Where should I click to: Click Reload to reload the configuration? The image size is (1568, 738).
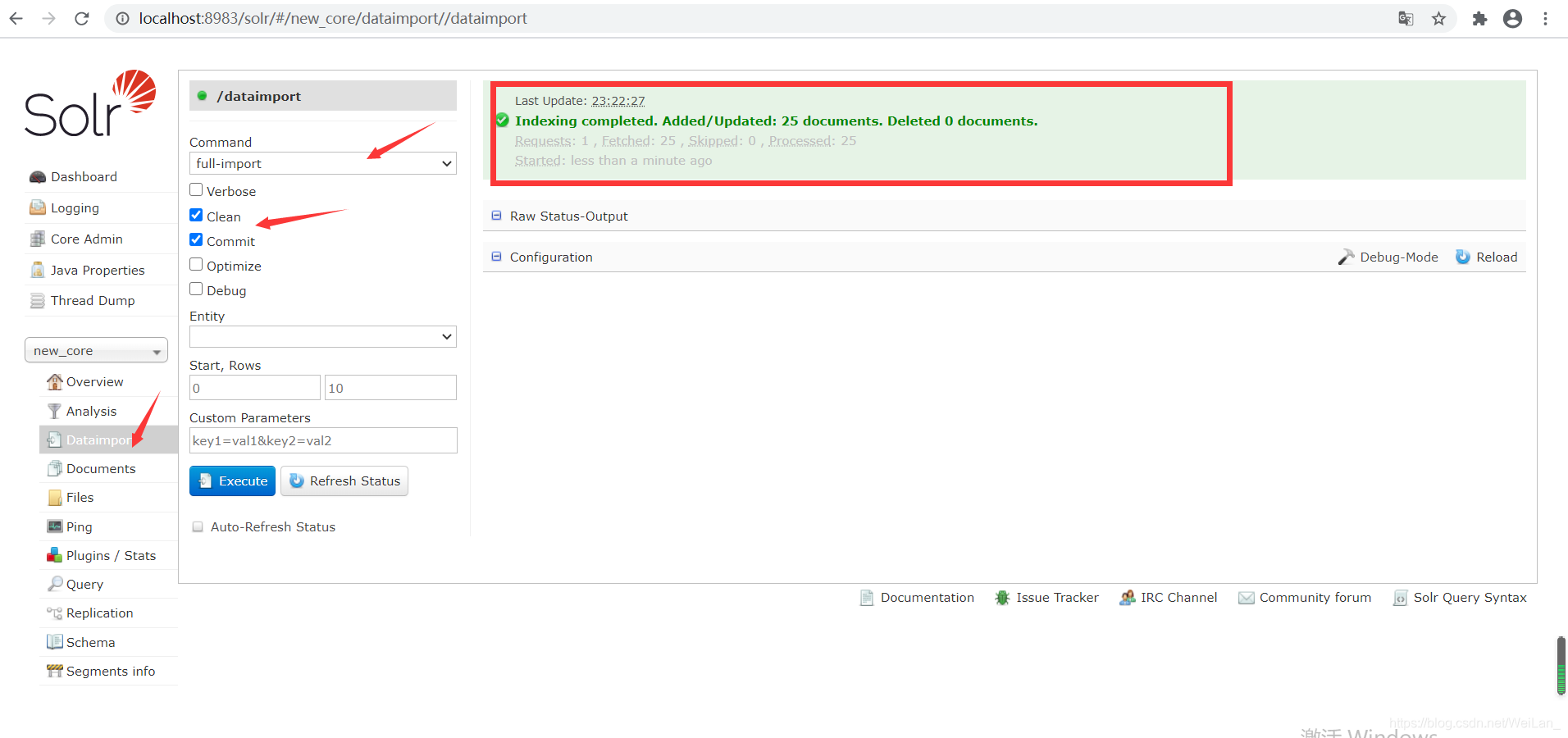coord(1487,257)
